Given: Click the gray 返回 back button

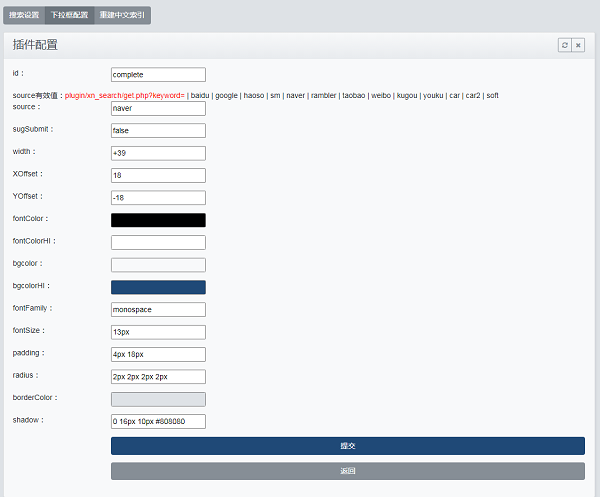Looking at the screenshot, I should click(x=347, y=471).
